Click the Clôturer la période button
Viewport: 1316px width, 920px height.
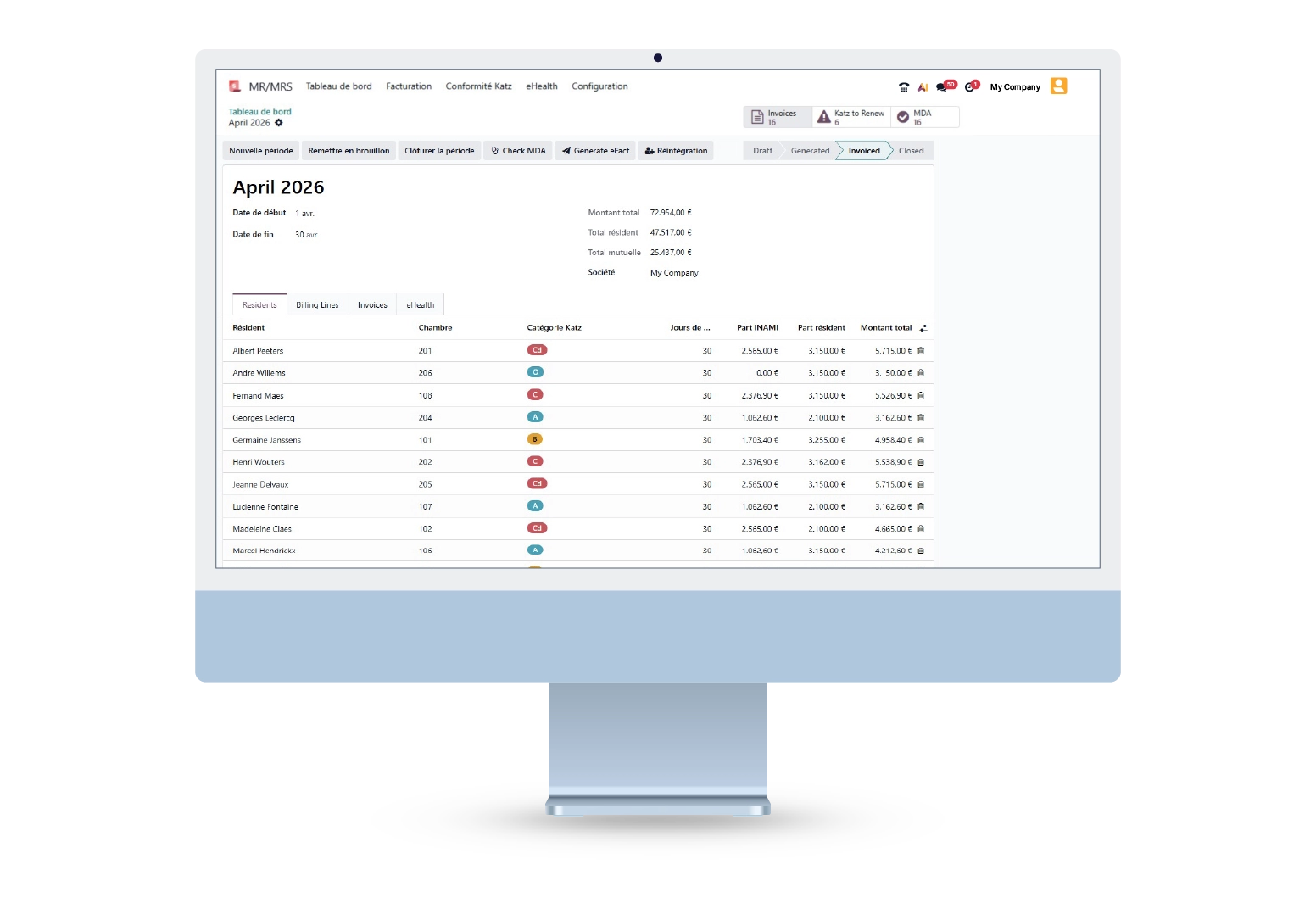tap(439, 151)
